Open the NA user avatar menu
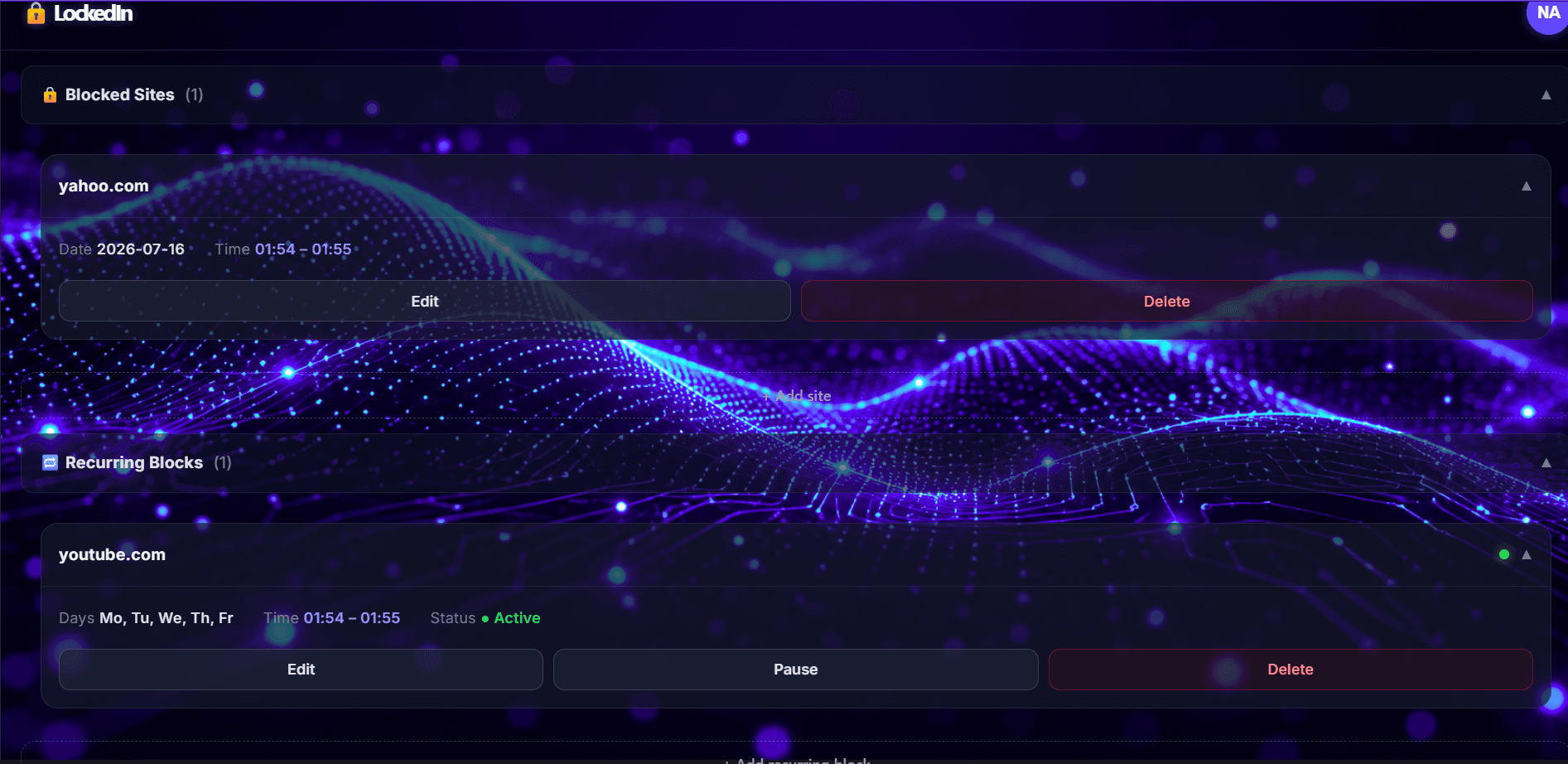Viewport: 1568px width, 764px height. pos(1547,13)
